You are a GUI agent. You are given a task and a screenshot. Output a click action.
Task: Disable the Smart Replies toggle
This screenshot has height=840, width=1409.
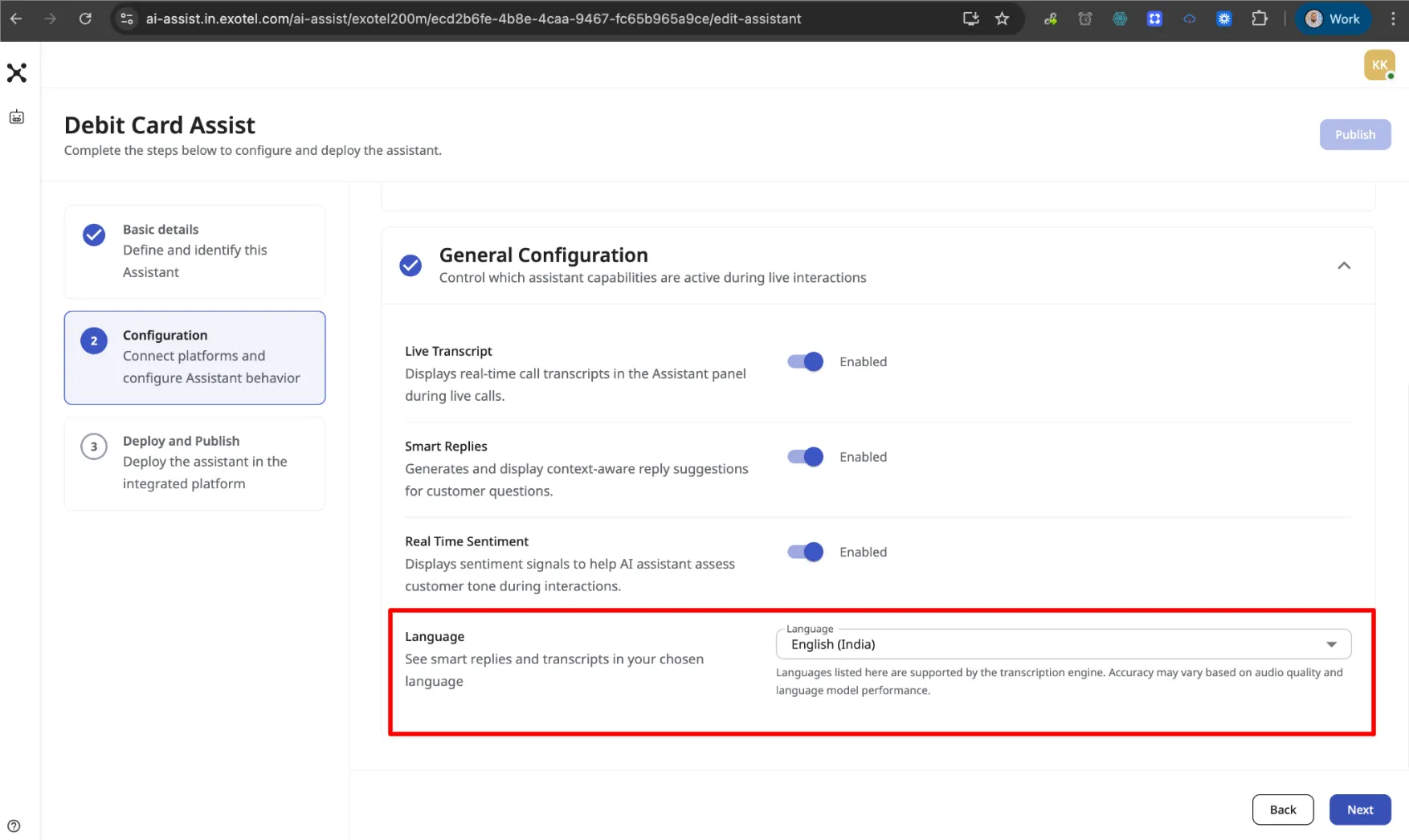[806, 457]
